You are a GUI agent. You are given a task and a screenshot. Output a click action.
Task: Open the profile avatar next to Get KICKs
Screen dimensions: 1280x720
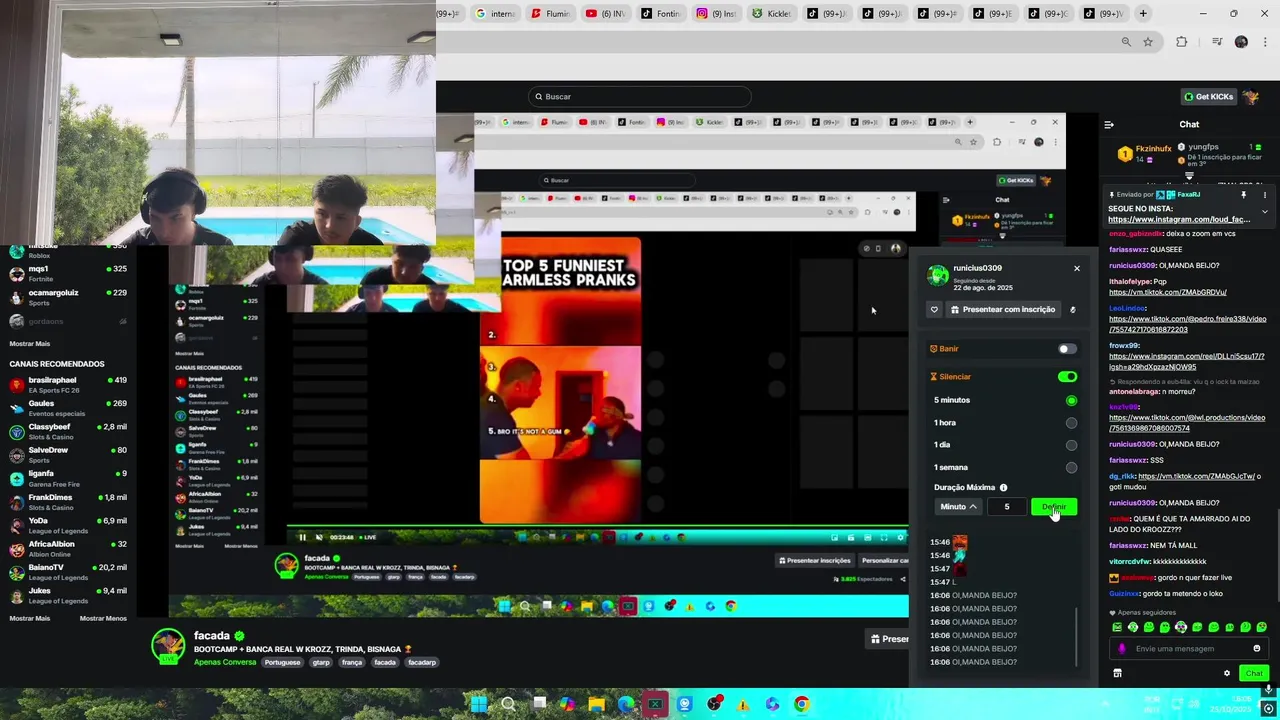[x=1252, y=97]
